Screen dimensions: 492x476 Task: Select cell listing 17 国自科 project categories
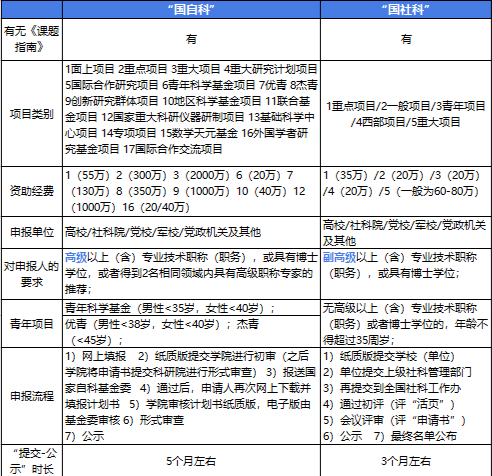(191, 114)
